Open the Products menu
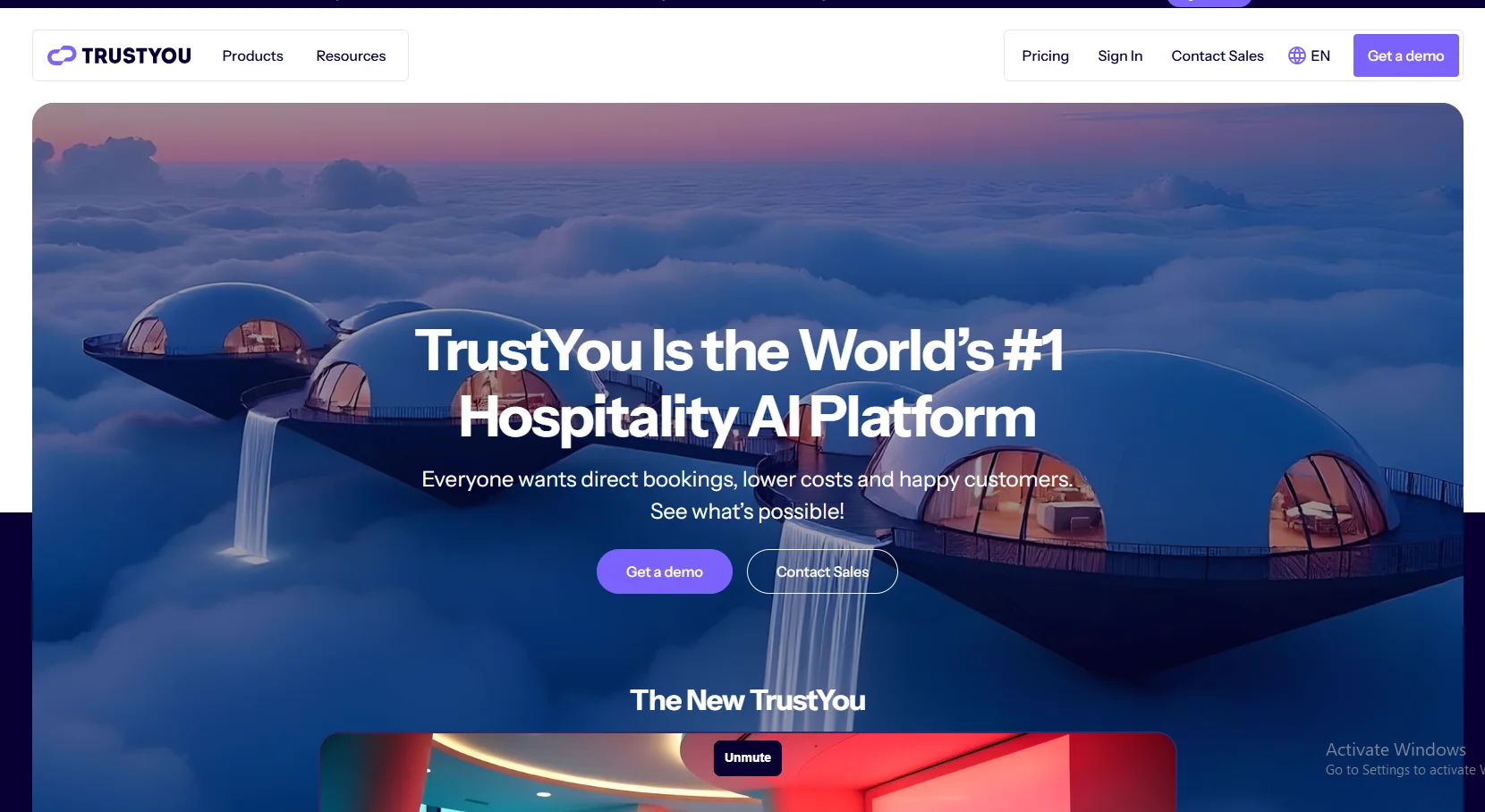The width and height of the screenshot is (1485, 812). [253, 55]
